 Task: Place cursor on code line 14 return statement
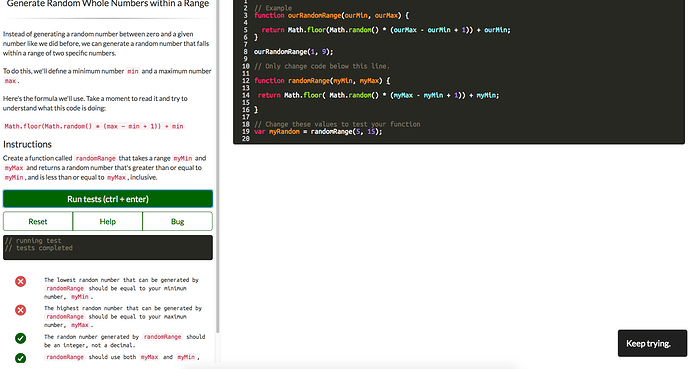pyautogui.click(x=378, y=95)
